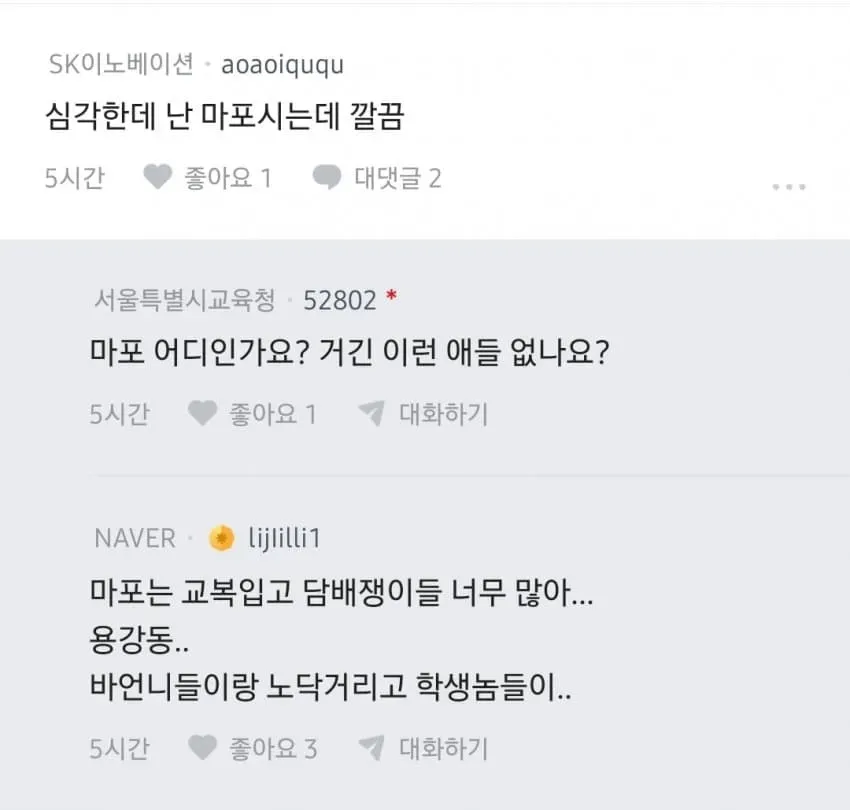Open the lijlilli1 username

pos(284,539)
